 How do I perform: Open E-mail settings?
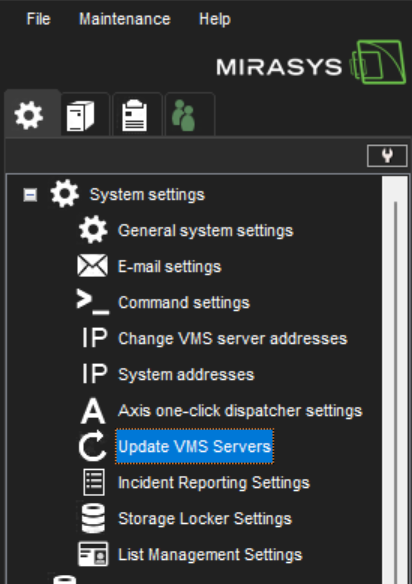click(169, 267)
